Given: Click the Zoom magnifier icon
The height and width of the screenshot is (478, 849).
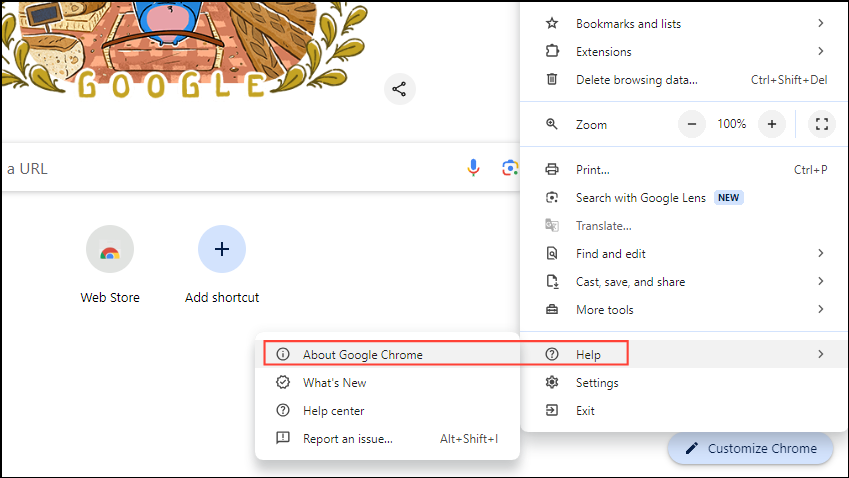Looking at the screenshot, I should pos(552,125).
